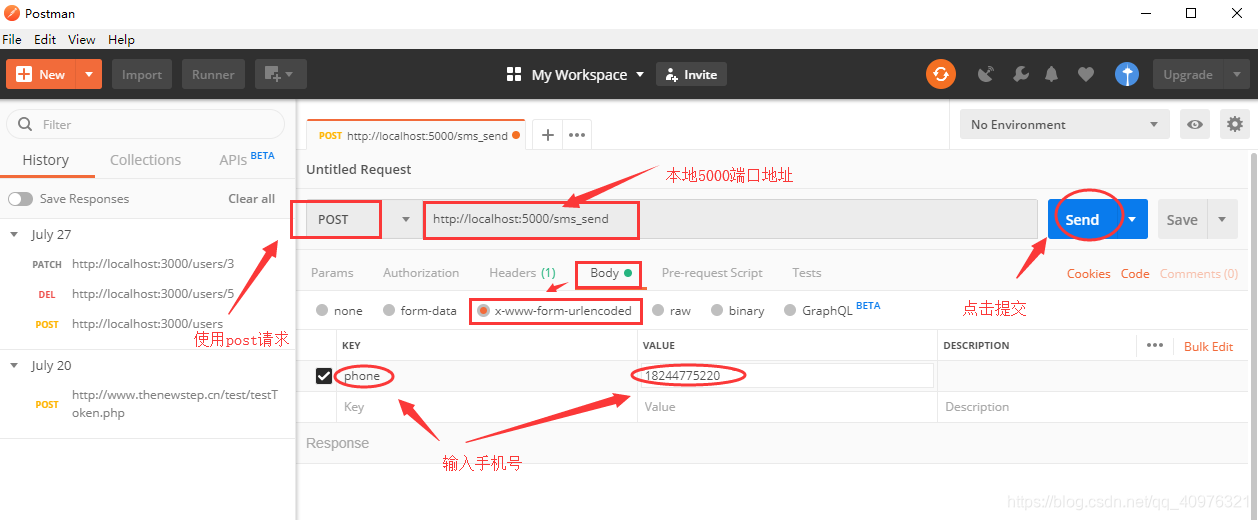This screenshot has width=1258, height=520.
Task: Select the sms_send request tab
Action: tap(414, 135)
